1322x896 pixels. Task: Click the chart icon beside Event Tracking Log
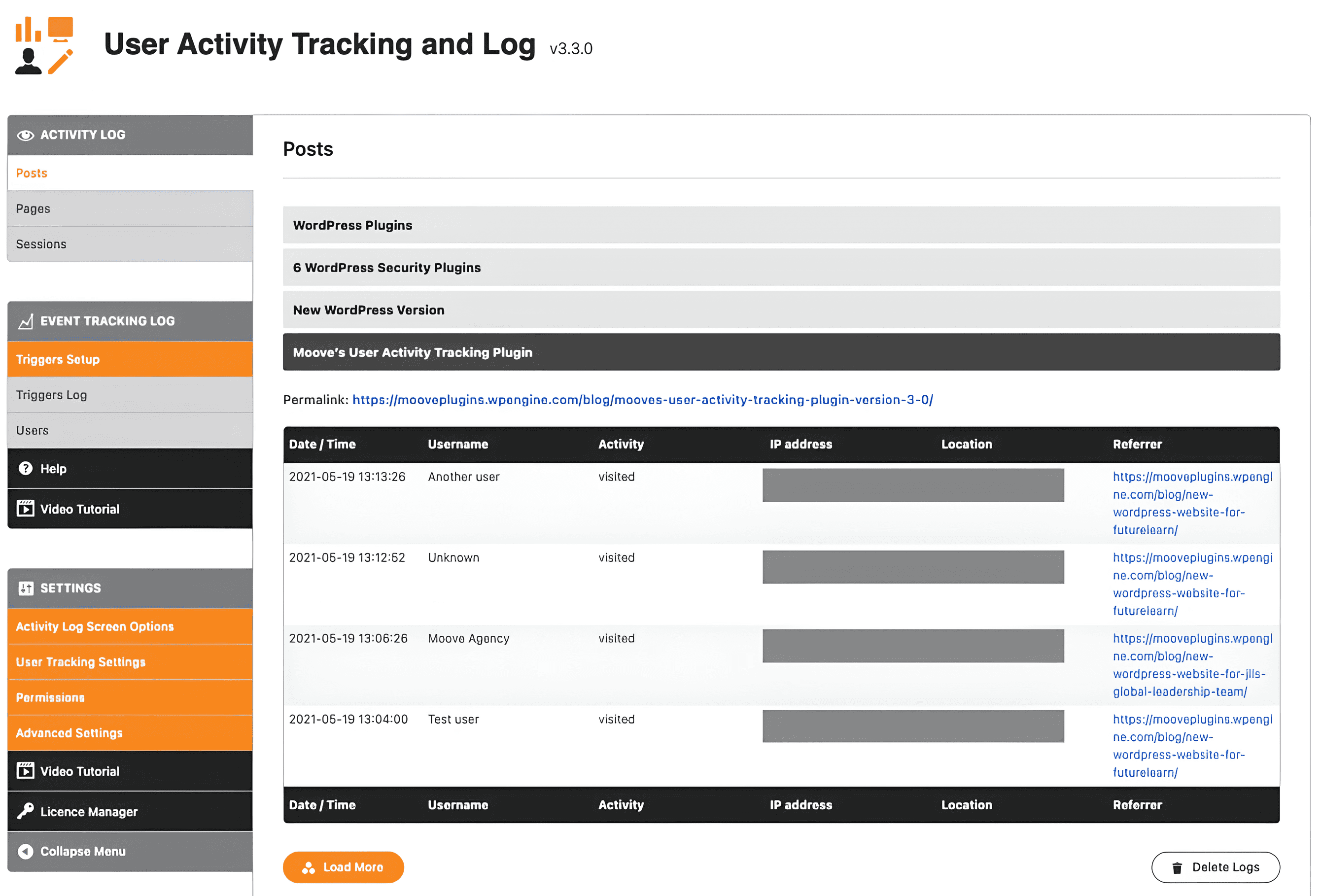pos(25,321)
